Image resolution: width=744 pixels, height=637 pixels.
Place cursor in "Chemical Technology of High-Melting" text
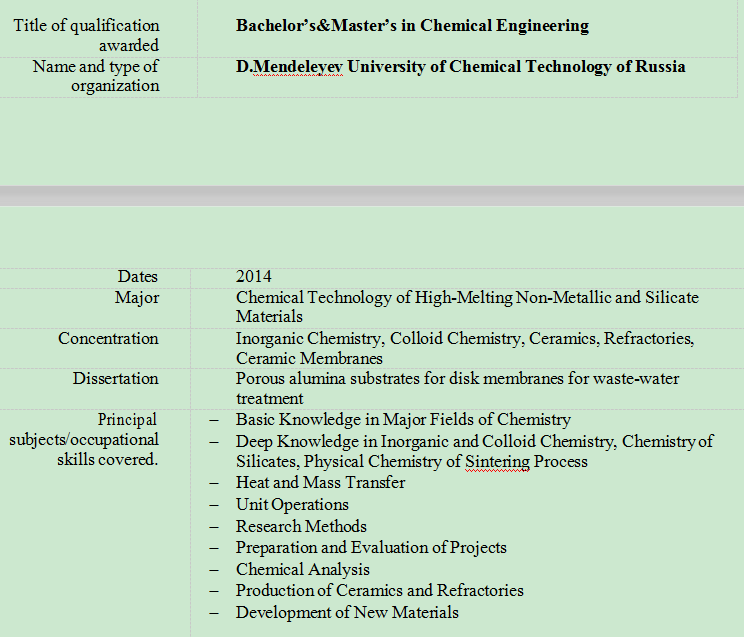coord(372,297)
